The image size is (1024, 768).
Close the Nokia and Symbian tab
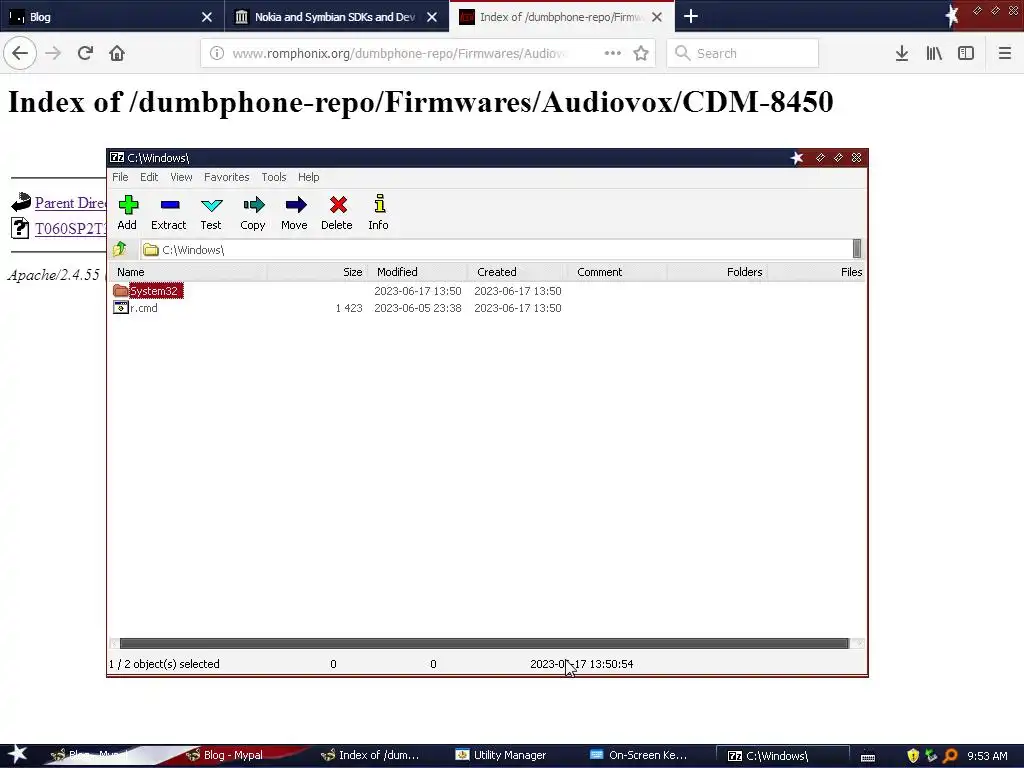coord(432,17)
